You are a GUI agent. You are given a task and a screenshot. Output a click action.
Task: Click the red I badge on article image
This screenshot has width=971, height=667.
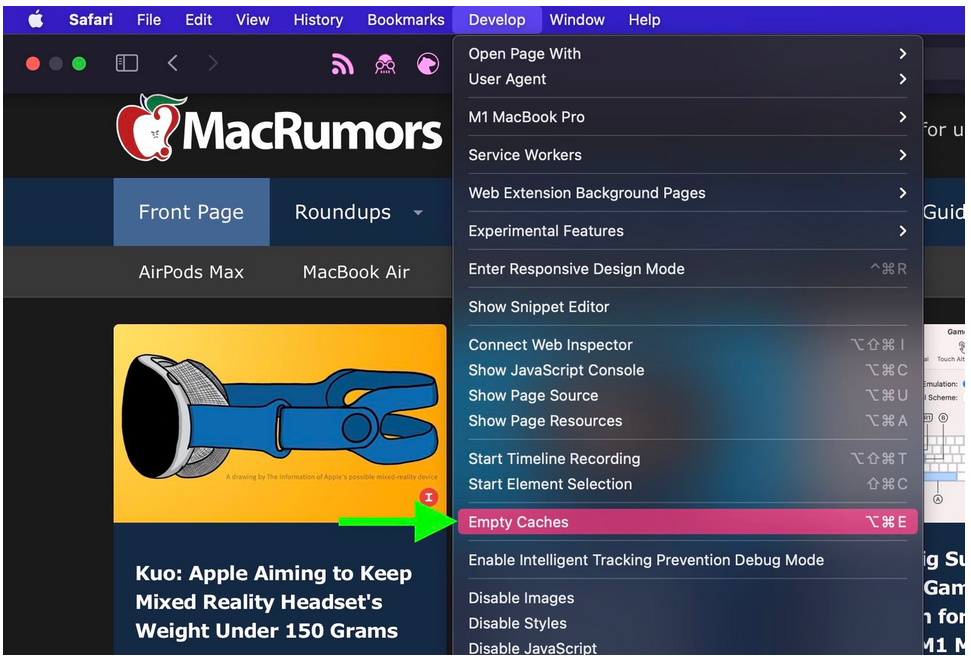click(429, 497)
